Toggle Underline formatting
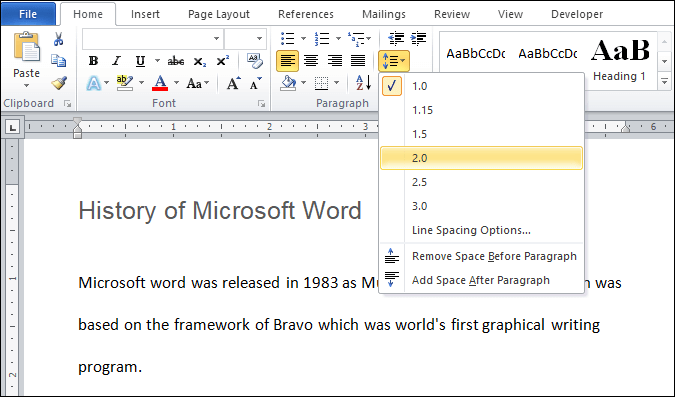Viewport: 675px width, 397px height. 140,61
